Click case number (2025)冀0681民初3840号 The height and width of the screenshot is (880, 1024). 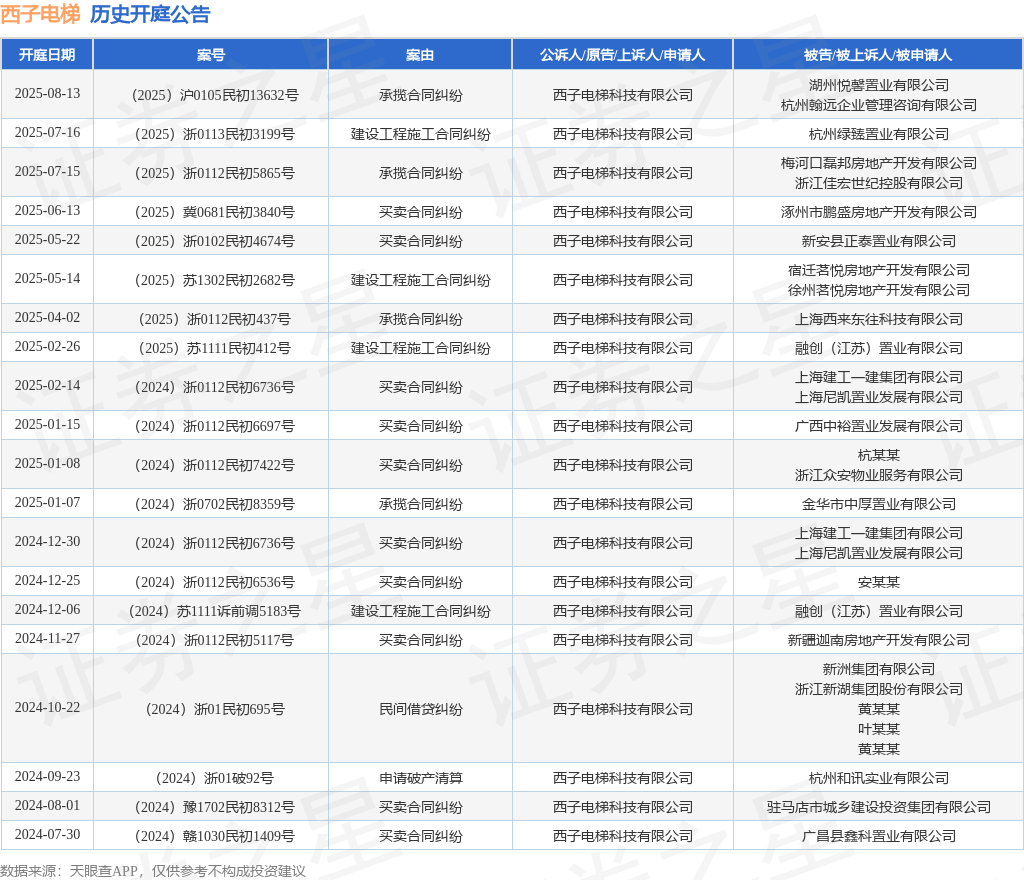click(x=215, y=212)
